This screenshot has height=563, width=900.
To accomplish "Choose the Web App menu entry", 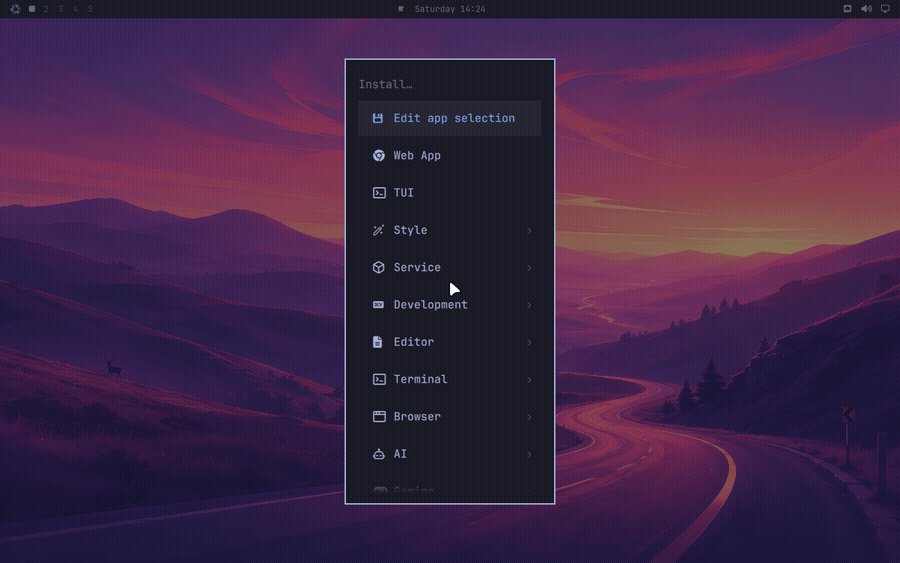I will point(449,156).
